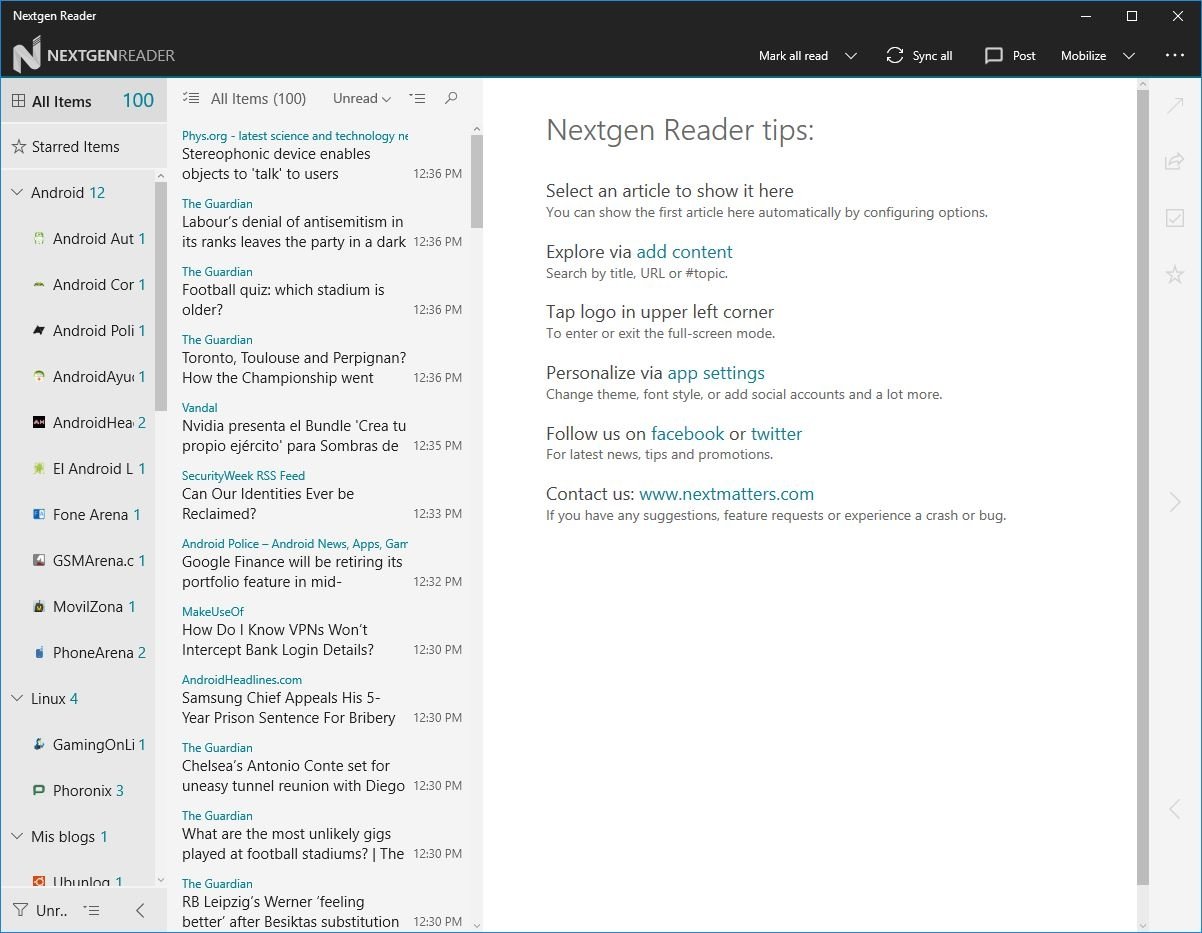Open Starred Items

pyautogui.click(x=83, y=147)
